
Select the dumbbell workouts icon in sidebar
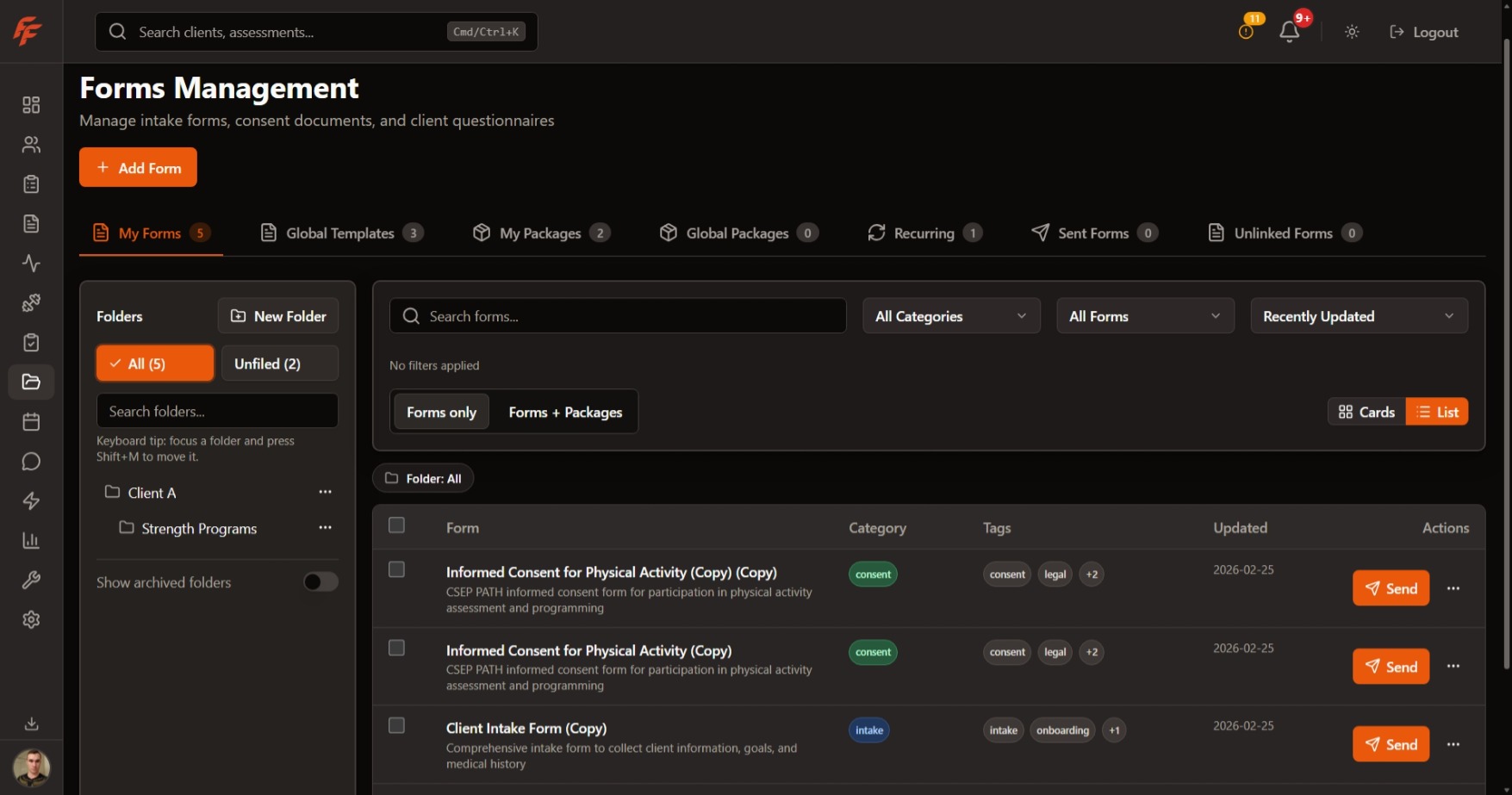coord(31,302)
